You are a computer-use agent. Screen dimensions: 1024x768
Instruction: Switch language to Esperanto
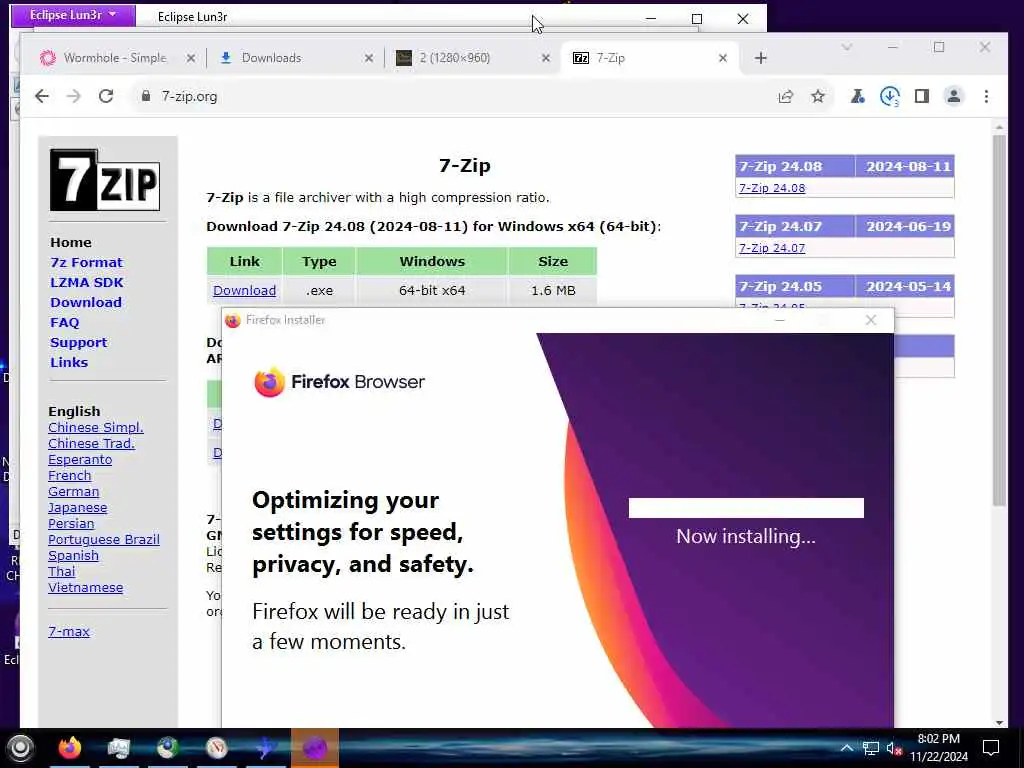coord(80,460)
